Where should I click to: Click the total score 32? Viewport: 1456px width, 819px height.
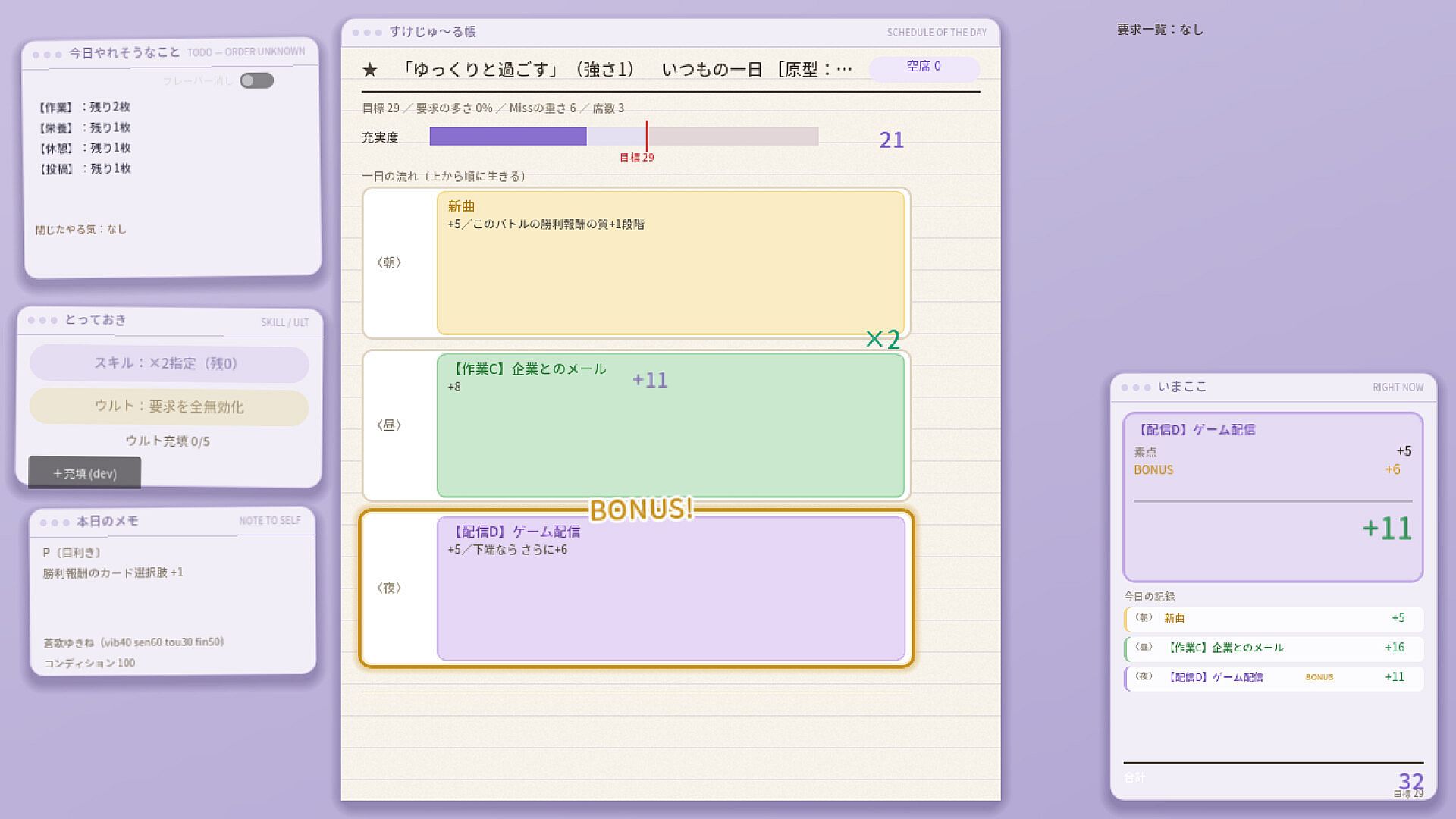point(1410,781)
